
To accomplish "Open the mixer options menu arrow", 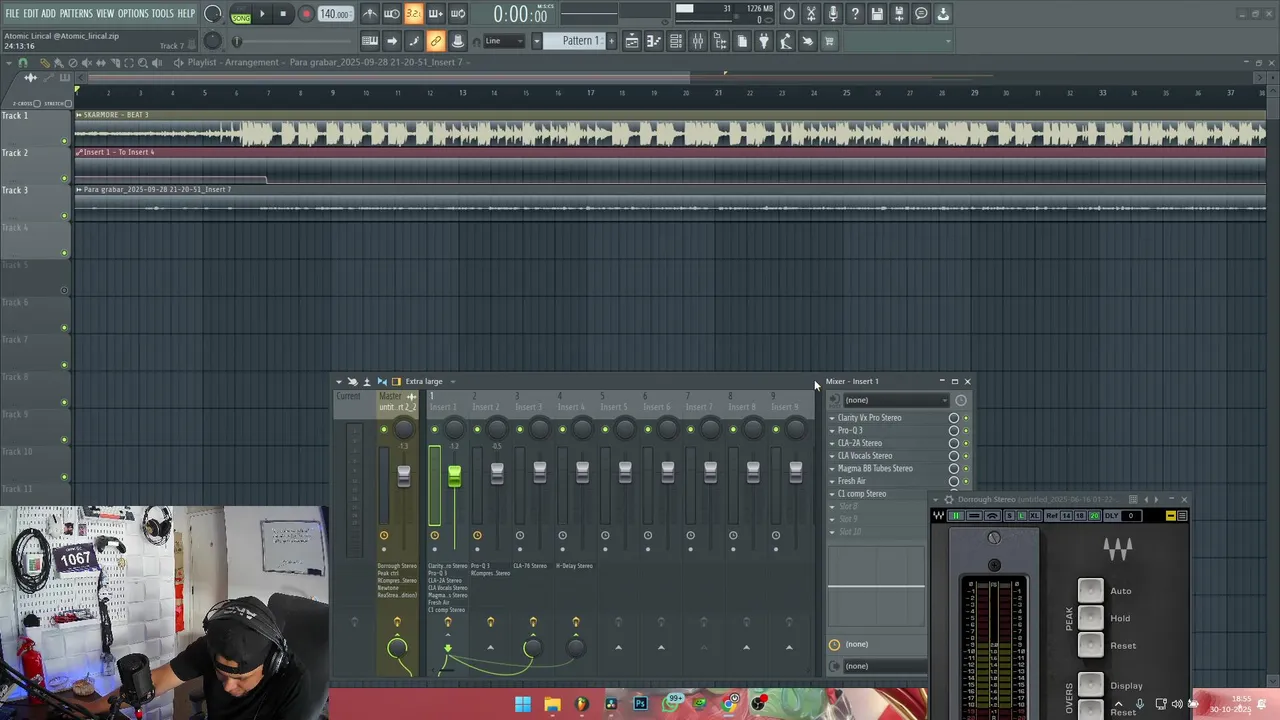I will click(x=338, y=381).
